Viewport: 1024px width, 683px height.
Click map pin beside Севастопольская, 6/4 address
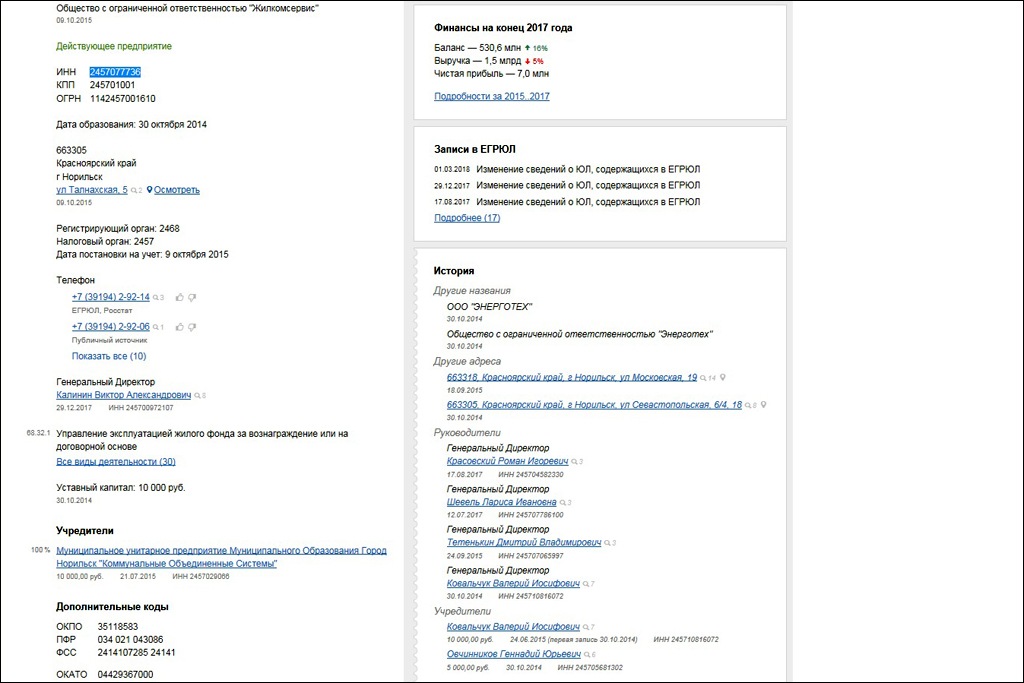coord(763,405)
